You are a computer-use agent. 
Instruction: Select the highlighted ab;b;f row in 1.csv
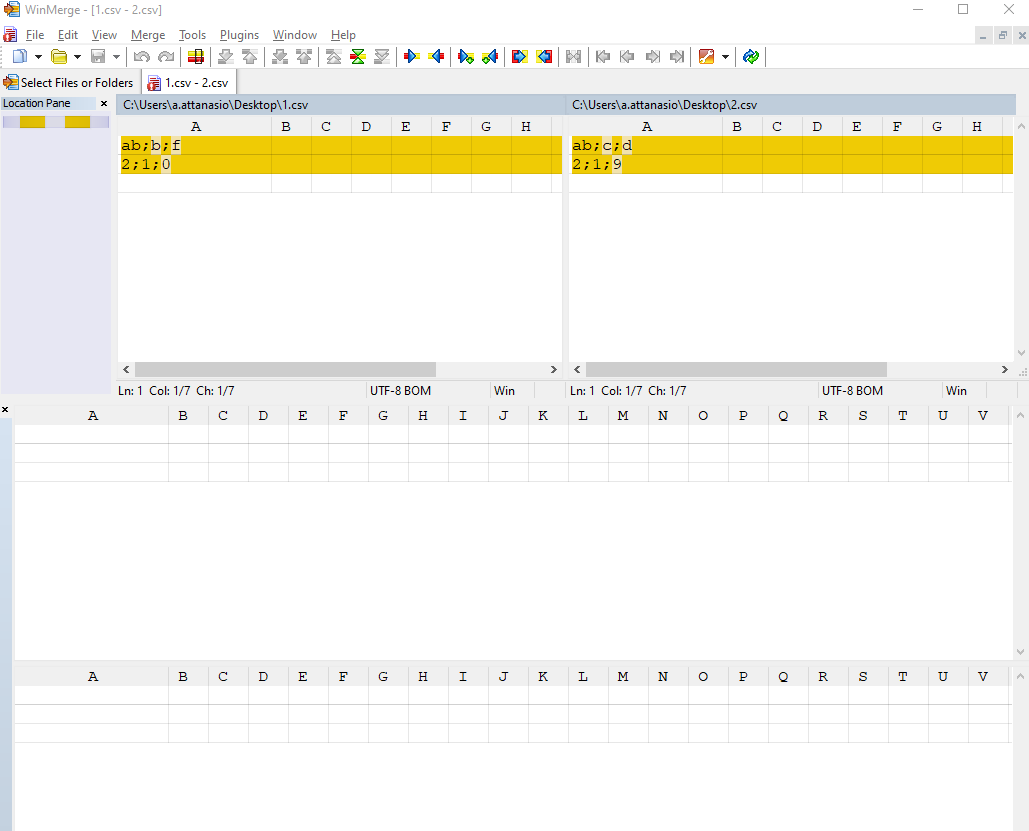(x=148, y=145)
